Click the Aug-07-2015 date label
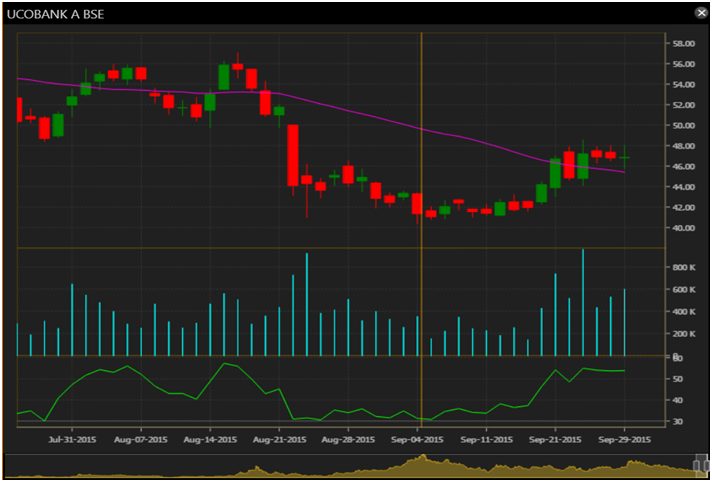The width and height of the screenshot is (712, 482). (141, 440)
